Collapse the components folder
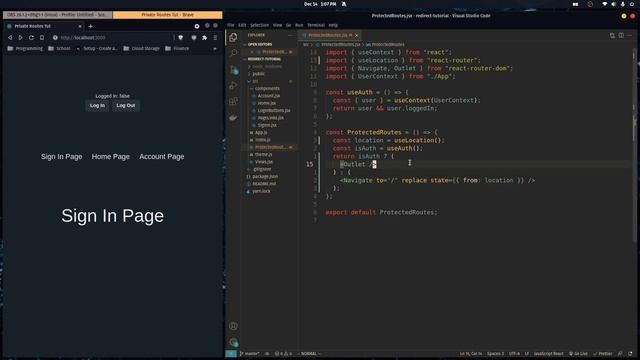 coord(267,89)
